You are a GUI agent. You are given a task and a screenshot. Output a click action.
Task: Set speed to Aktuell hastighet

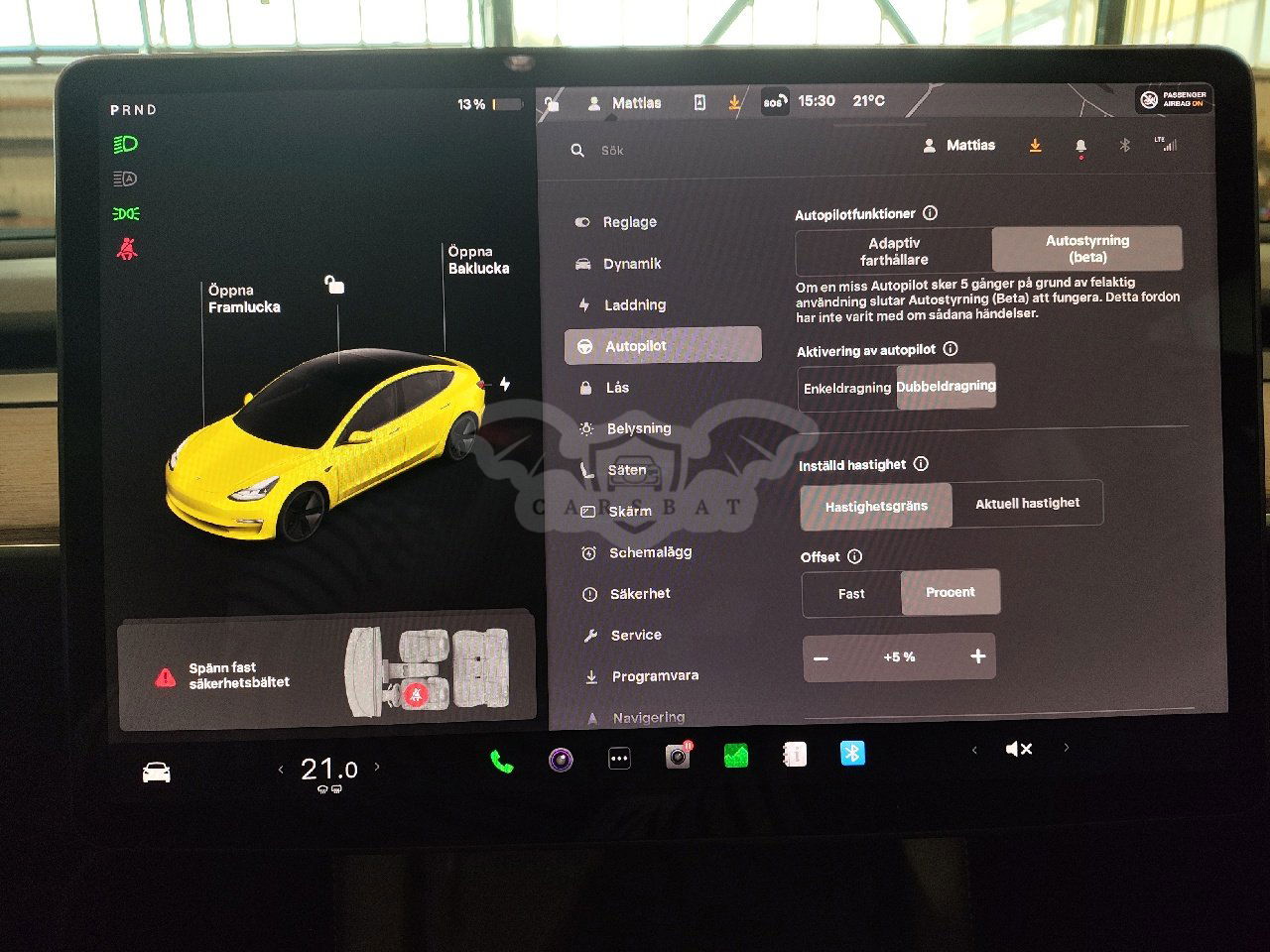coord(1027,504)
